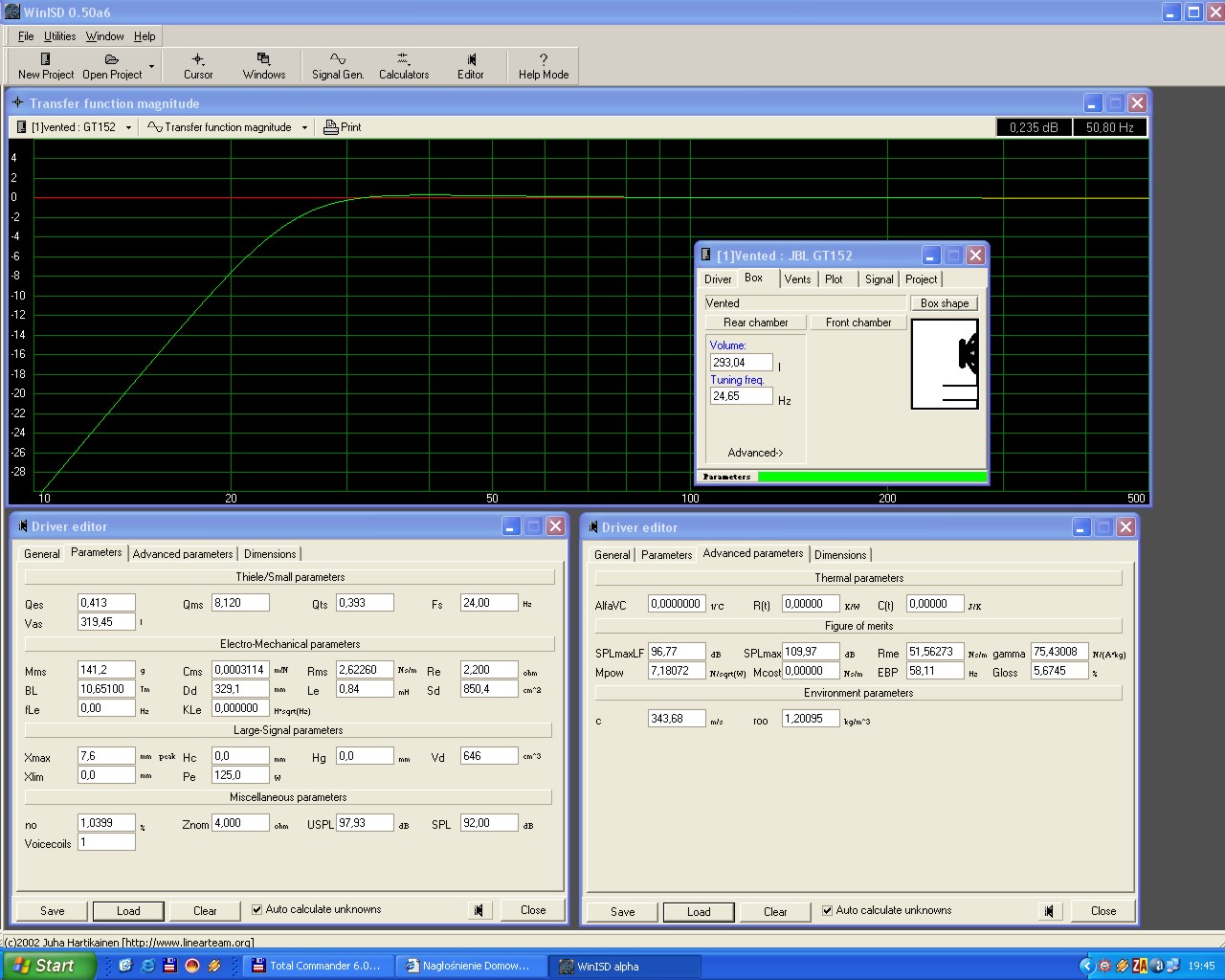Switch to the Vents tab
Screen dimensions: 1225x980
pyautogui.click(x=797, y=279)
